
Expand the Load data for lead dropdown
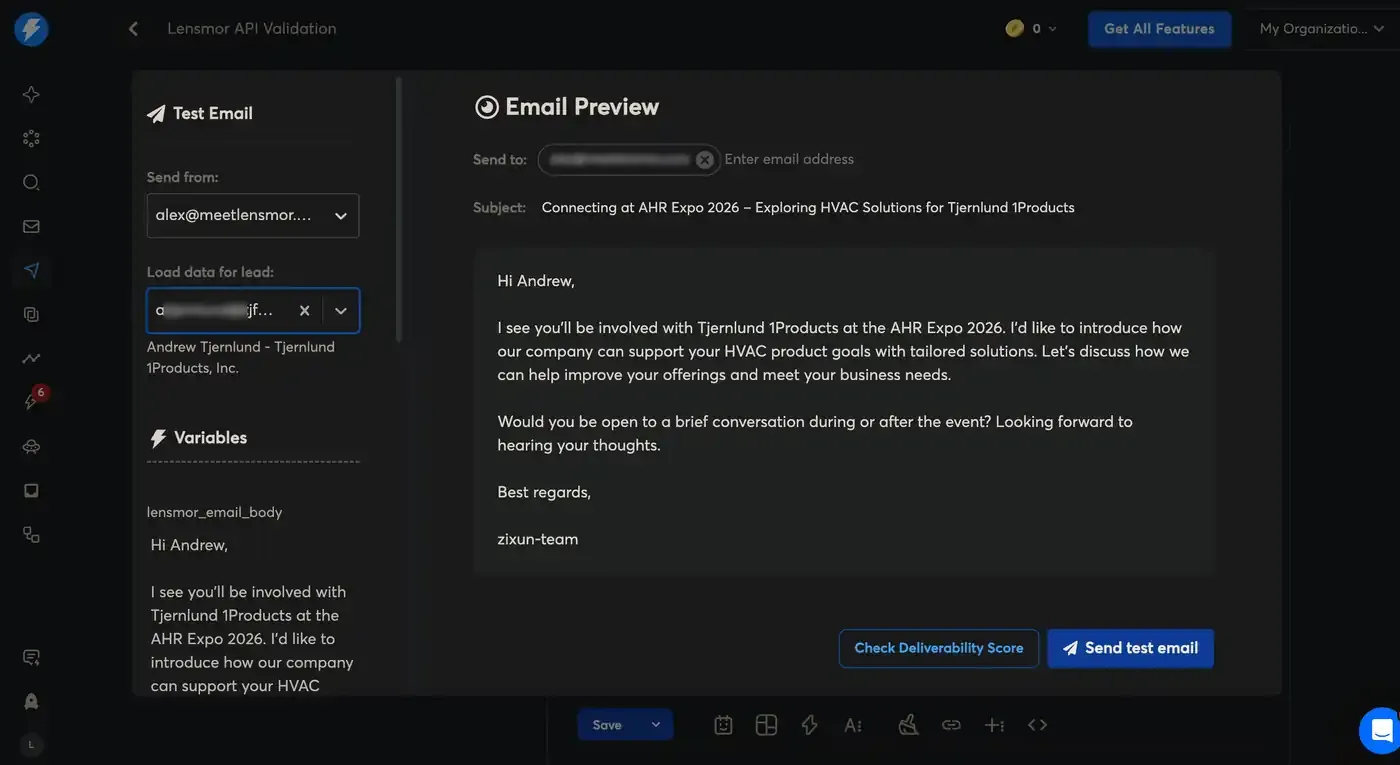point(341,311)
